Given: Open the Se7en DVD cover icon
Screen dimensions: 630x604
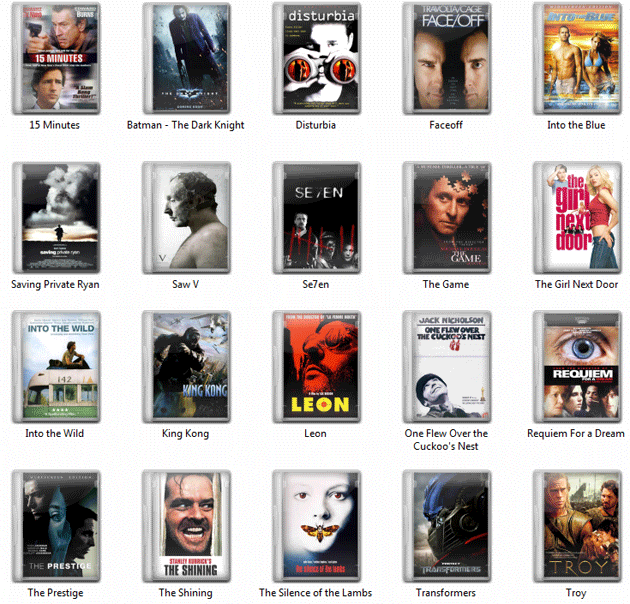Looking at the screenshot, I should tap(317, 217).
